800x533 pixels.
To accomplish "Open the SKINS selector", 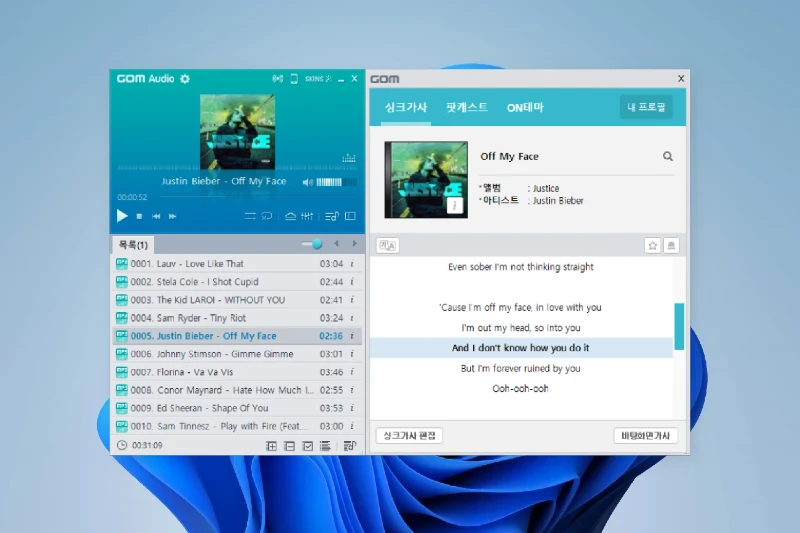I will pyautogui.click(x=318, y=79).
